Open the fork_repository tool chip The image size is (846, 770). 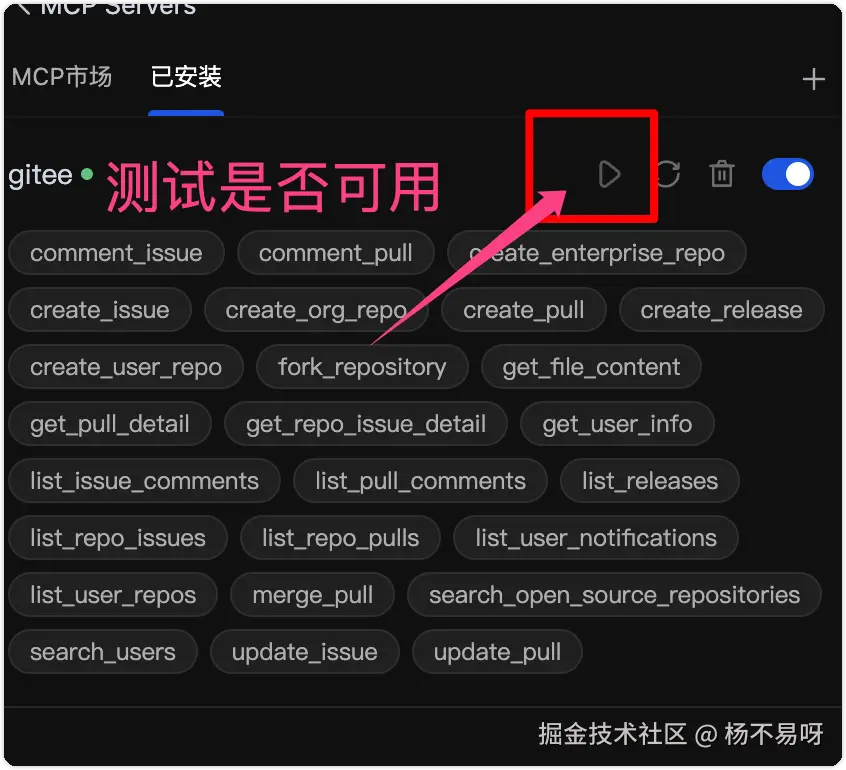[362, 367]
